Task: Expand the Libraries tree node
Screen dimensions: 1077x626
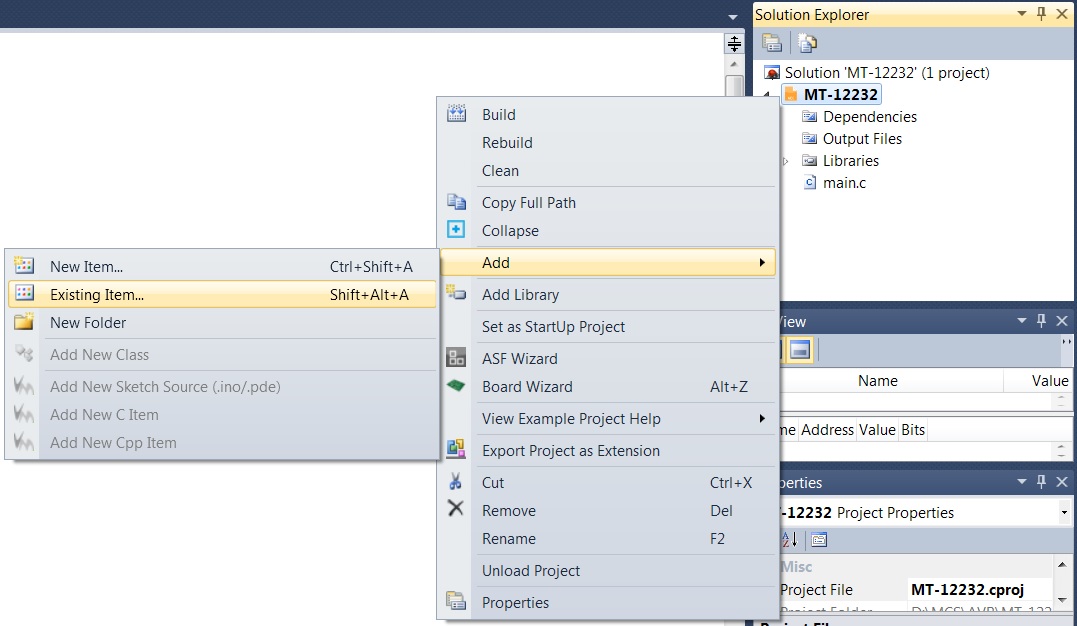Action: pyautogui.click(x=785, y=161)
